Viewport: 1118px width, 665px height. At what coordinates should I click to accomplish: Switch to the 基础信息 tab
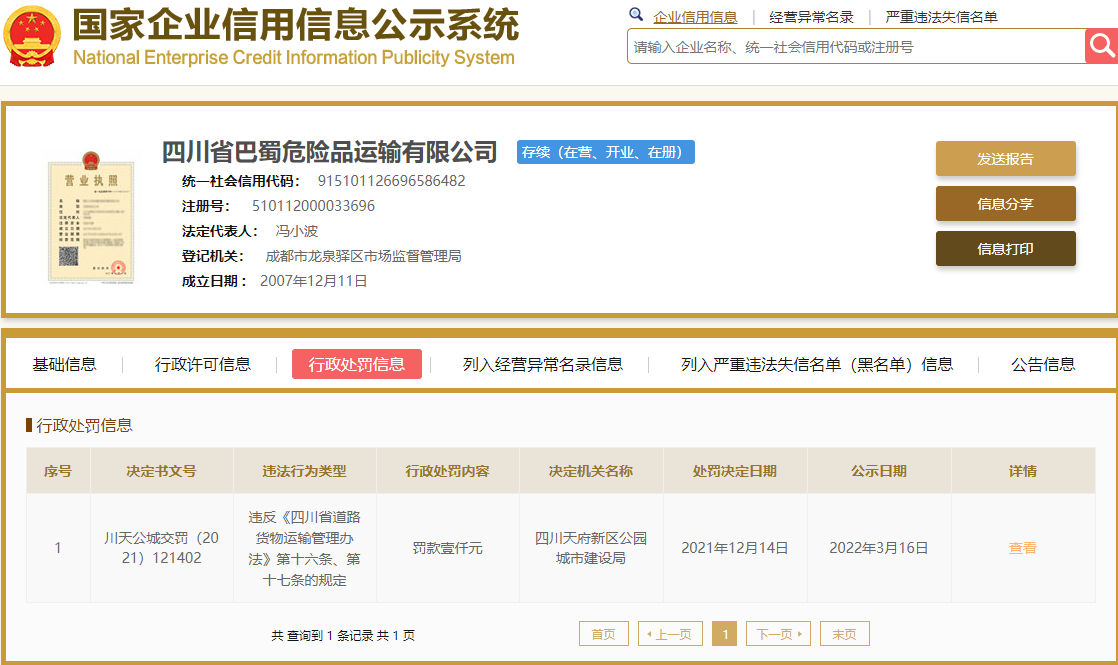pyautogui.click(x=64, y=364)
